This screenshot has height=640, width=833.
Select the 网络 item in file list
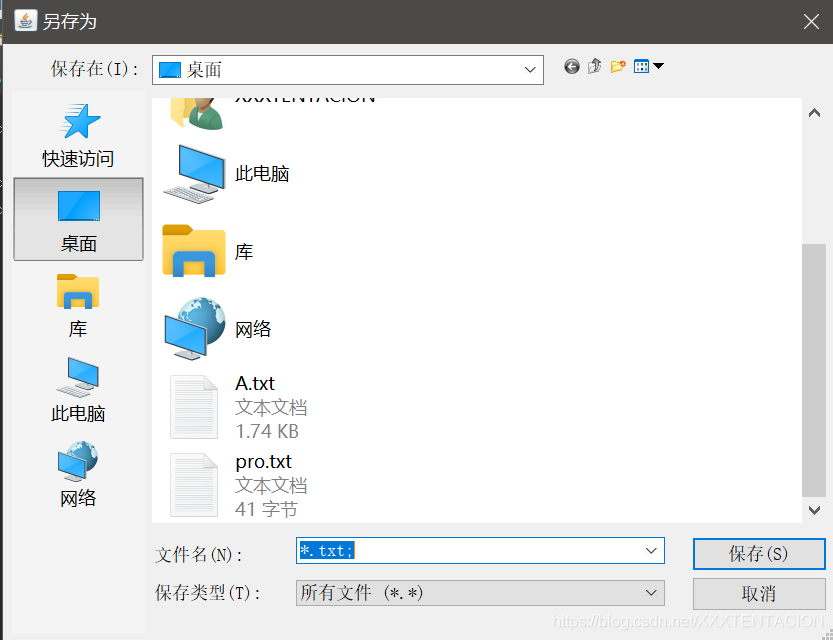[x=218, y=329]
